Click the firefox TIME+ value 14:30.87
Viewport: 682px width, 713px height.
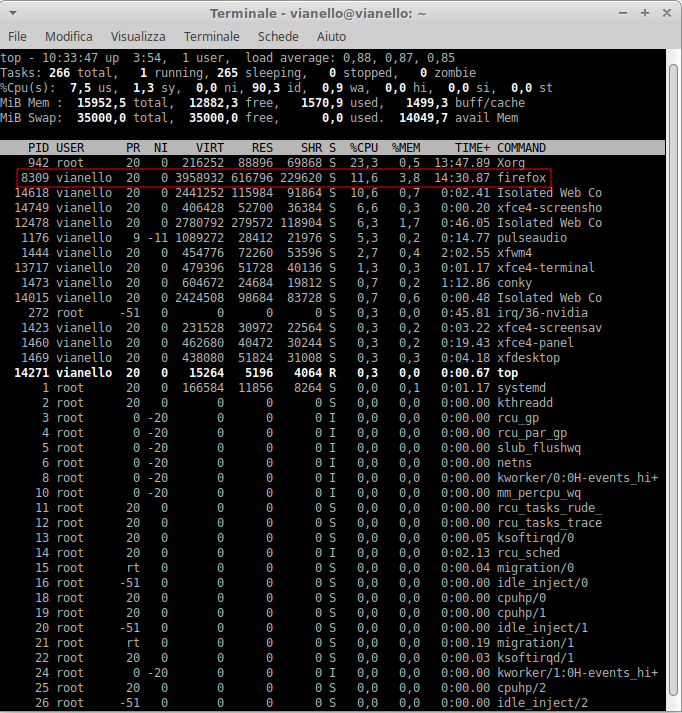(x=462, y=177)
